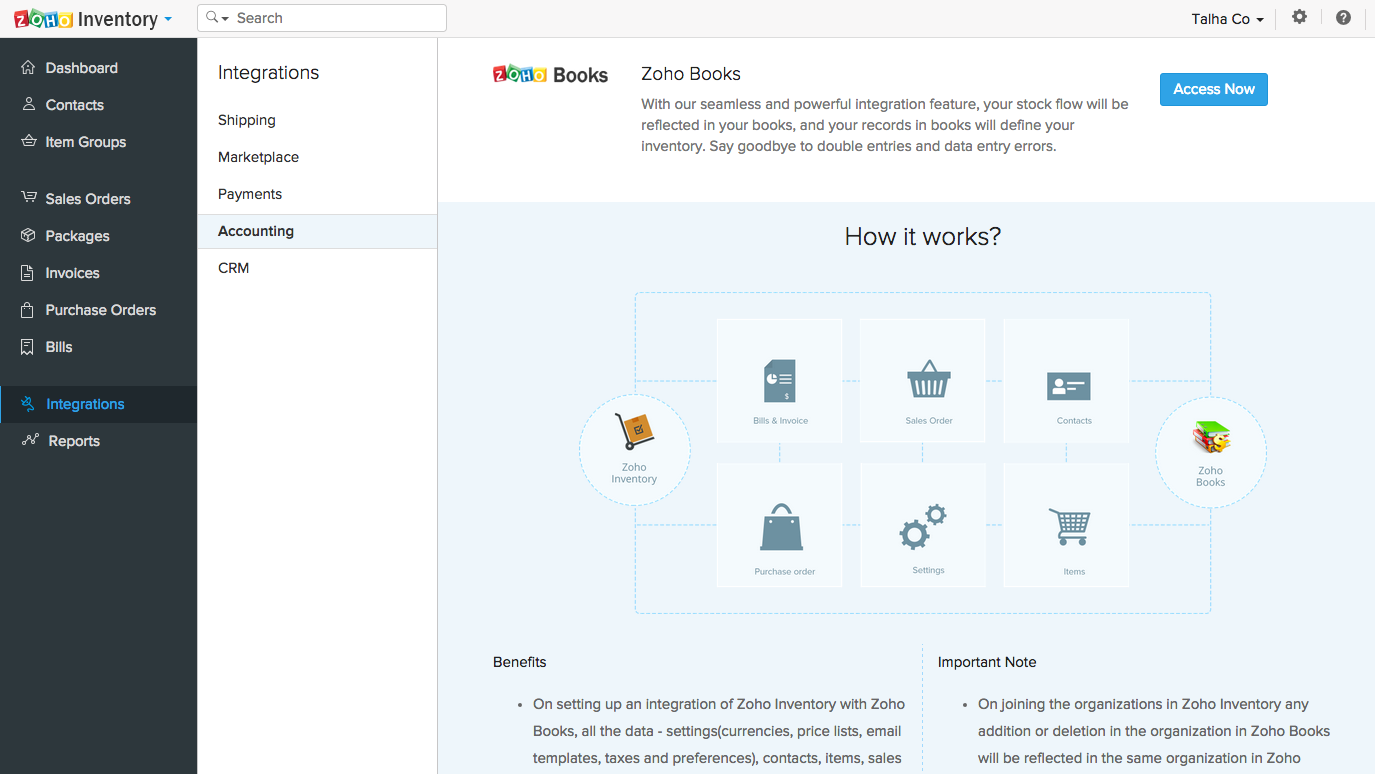1375x774 pixels.
Task: Click the Bills receipt icon
Action: pyautogui.click(x=28, y=346)
